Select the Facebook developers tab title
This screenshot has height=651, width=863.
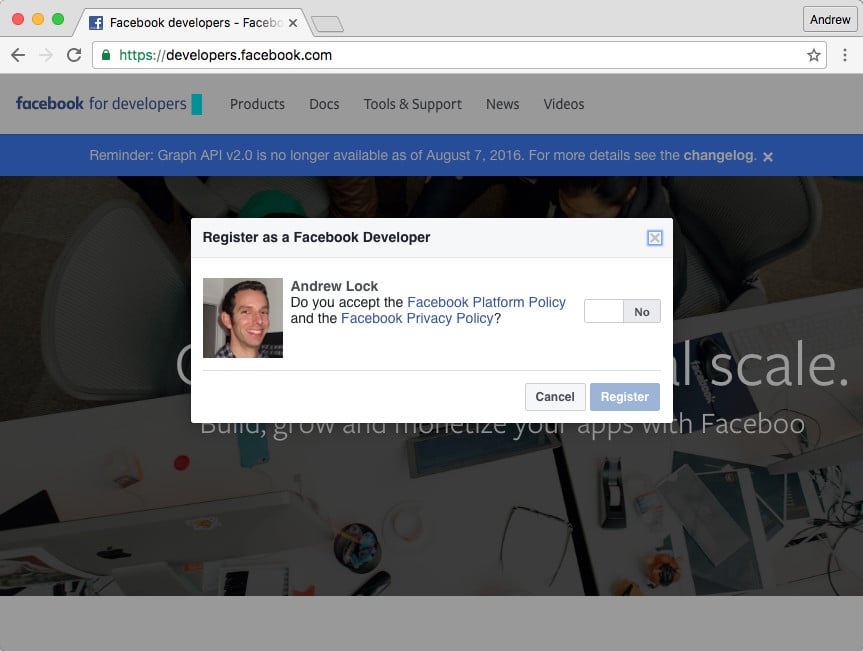tap(196, 23)
